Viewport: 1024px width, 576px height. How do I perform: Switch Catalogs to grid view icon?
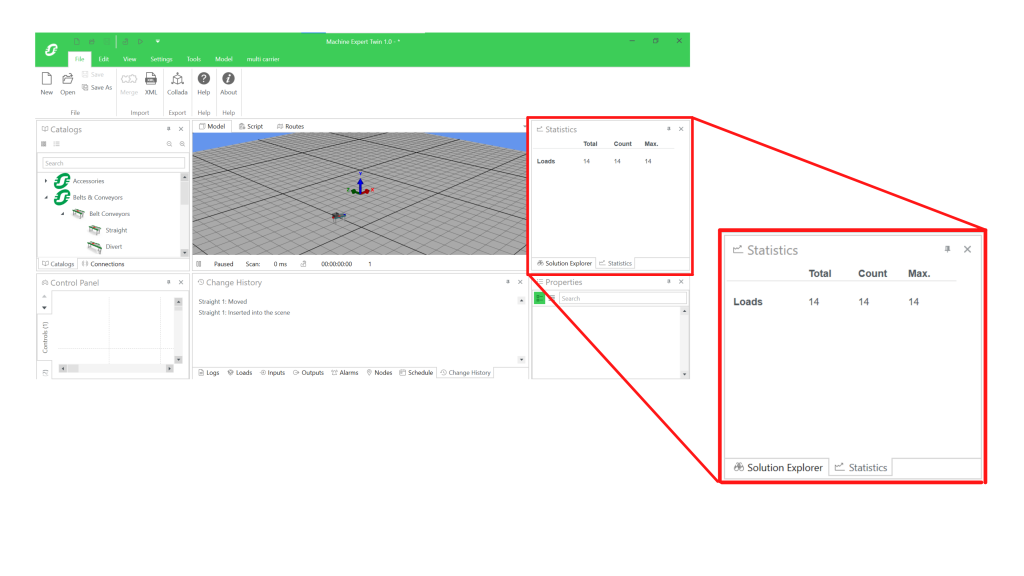coord(44,144)
